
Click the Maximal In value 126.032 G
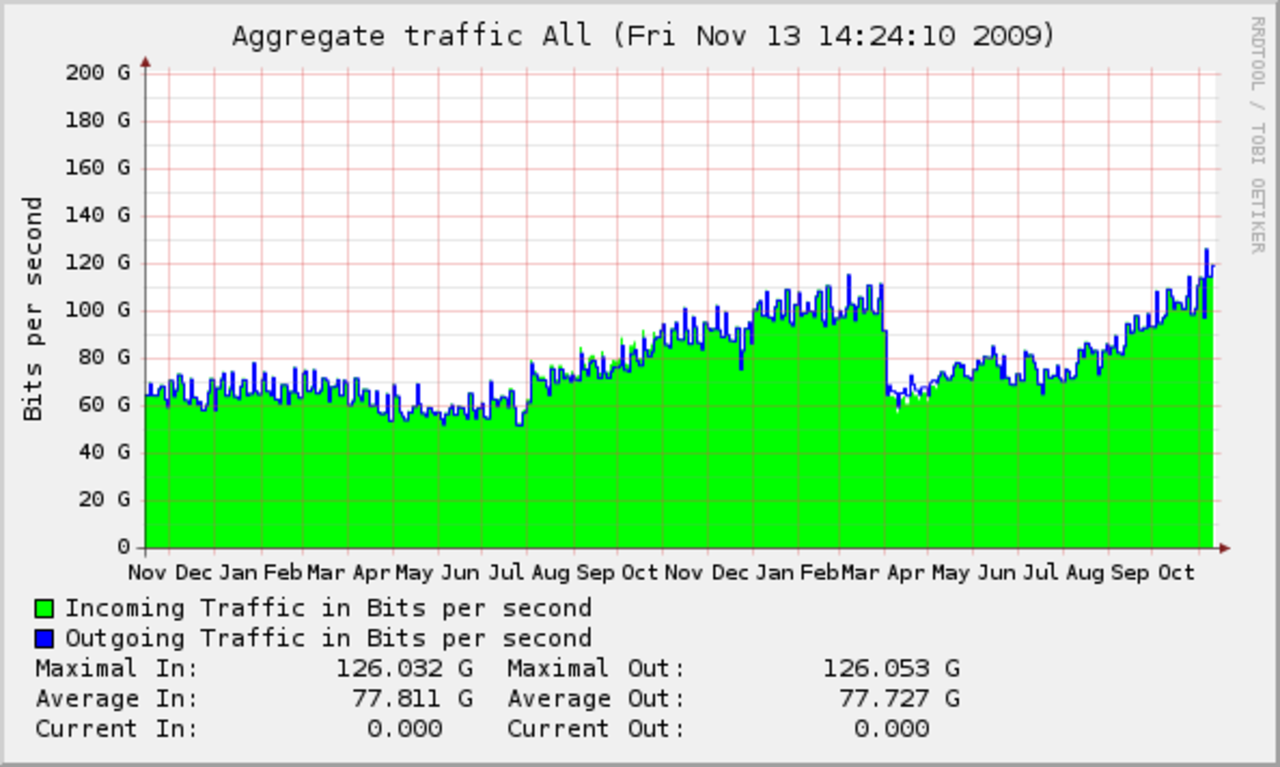(404, 668)
